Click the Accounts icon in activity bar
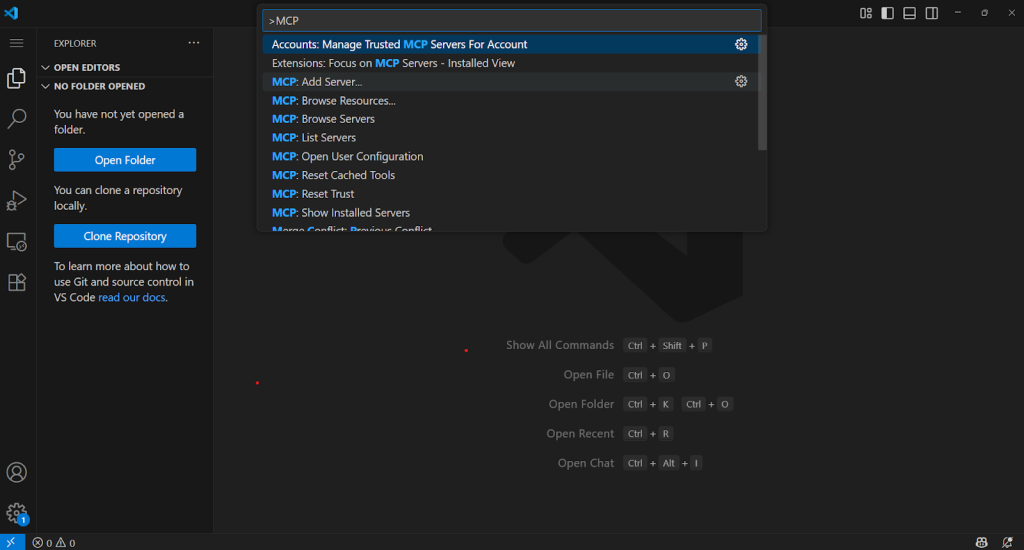The image size is (1024, 550). click(x=16, y=472)
